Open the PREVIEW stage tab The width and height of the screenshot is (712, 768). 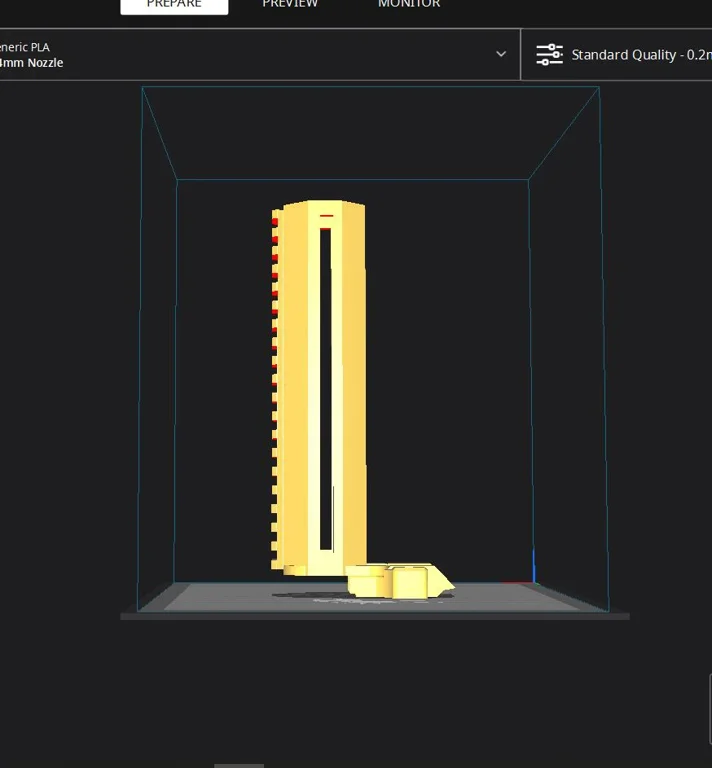coord(290,5)
